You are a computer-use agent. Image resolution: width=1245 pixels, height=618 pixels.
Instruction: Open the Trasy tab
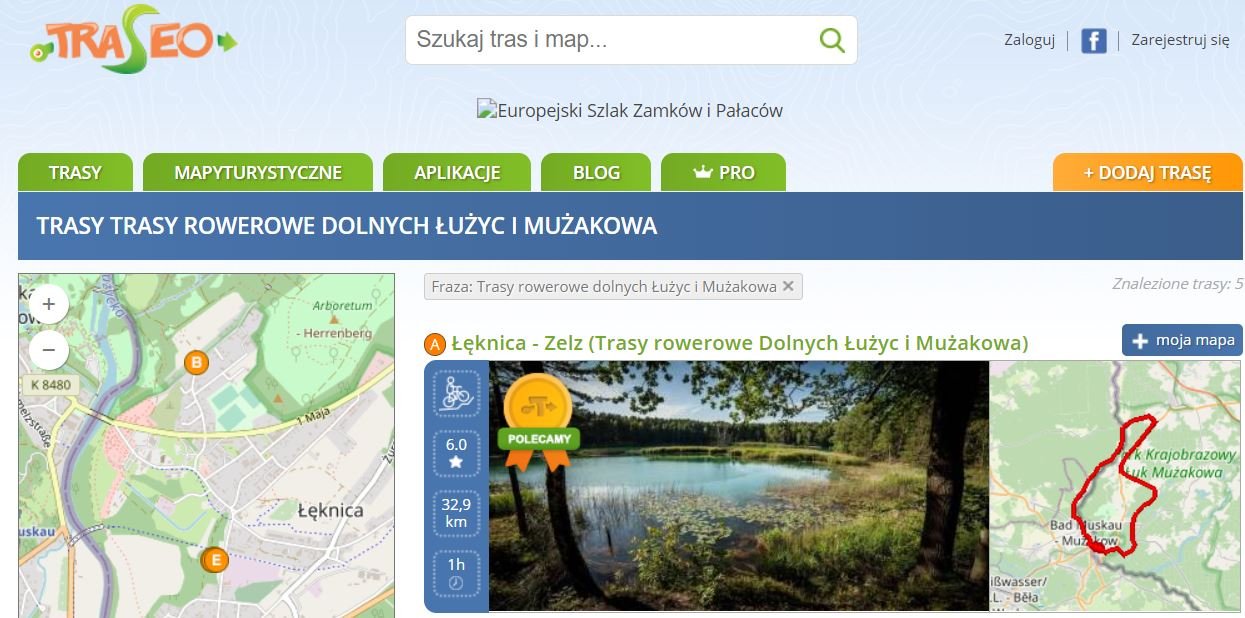(75, 172)
